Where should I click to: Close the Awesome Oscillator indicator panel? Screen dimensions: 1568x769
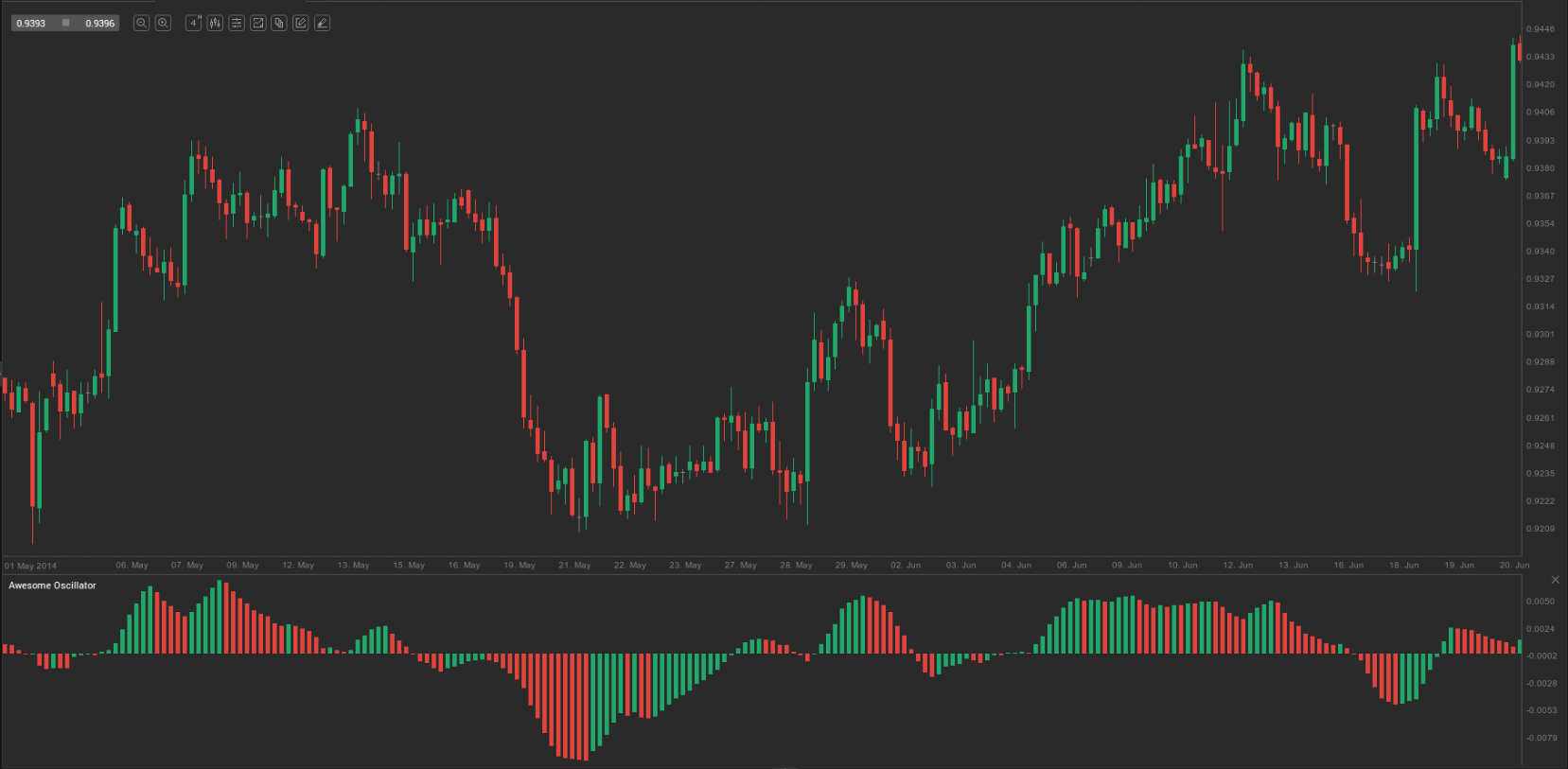click(1555, 580)
